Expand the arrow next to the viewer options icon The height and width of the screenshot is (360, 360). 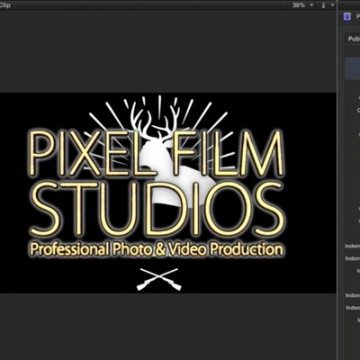click(332, 5)
